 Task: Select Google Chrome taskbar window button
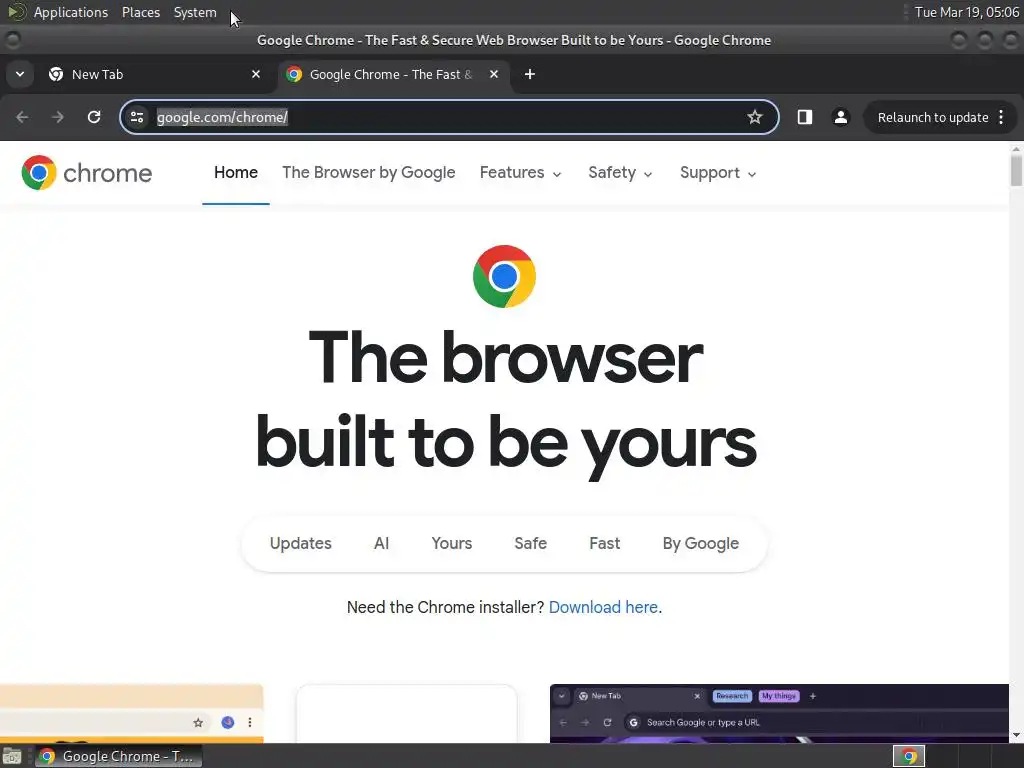click(118, 756)
